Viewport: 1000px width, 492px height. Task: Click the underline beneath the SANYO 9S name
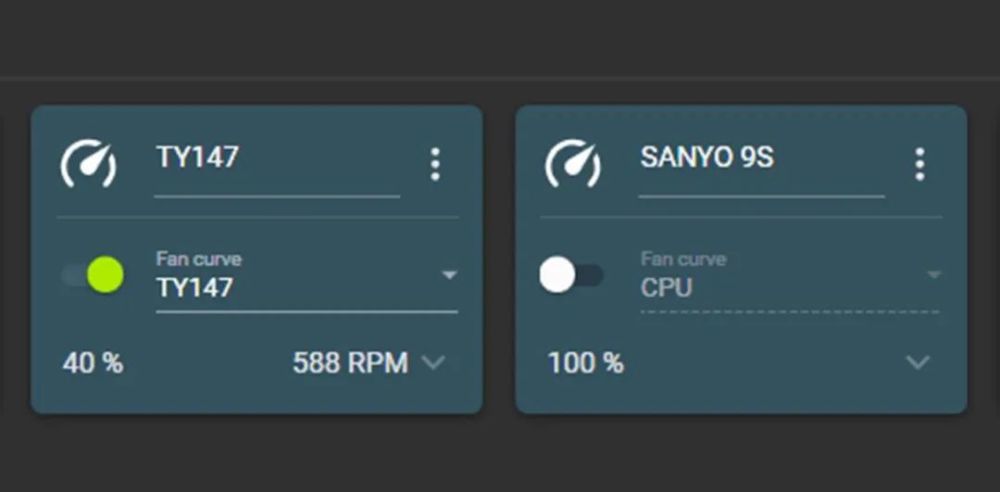[x=761, y=196]
